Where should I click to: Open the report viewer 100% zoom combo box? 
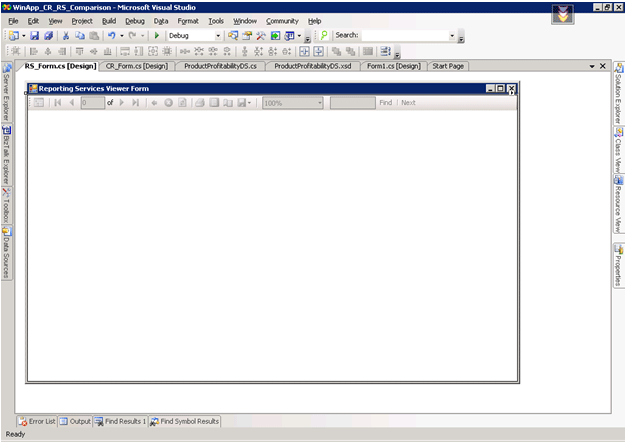[292, 103]
